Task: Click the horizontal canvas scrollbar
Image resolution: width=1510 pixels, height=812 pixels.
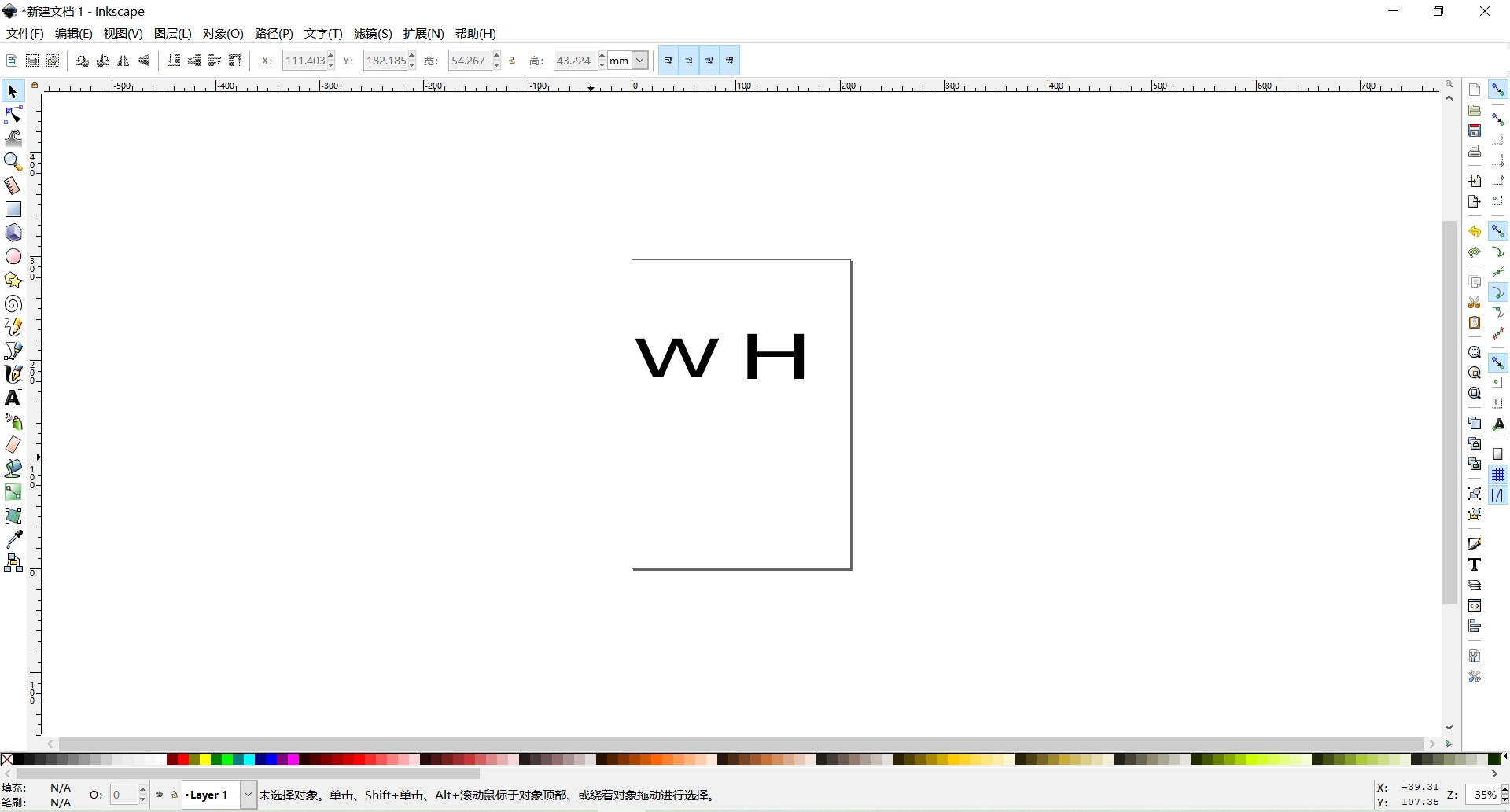Action: coord(742,744)
